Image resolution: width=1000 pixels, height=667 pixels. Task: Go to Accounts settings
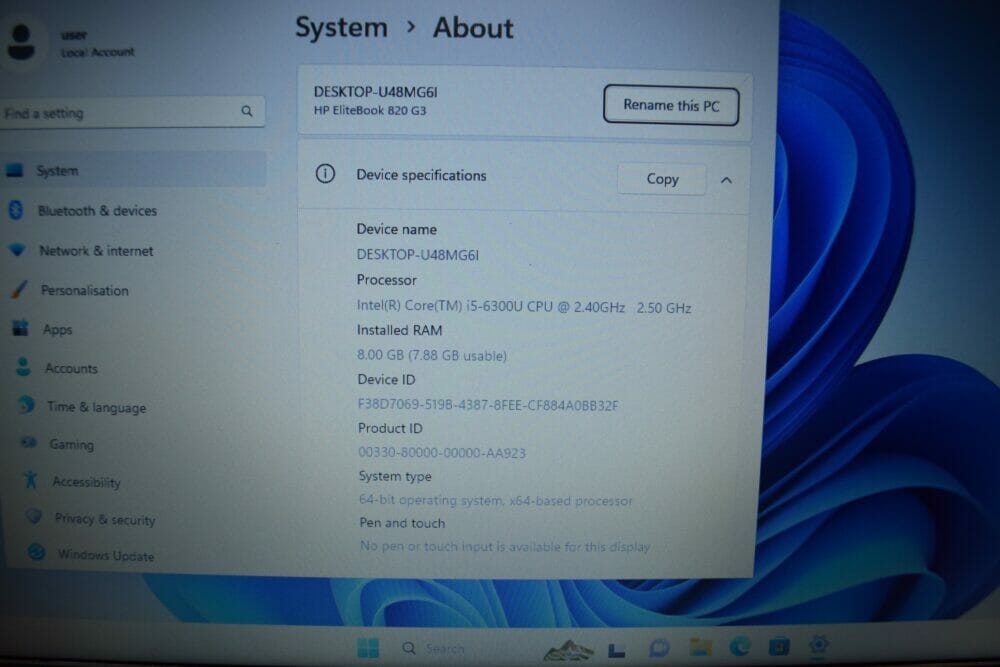(71, 369)
